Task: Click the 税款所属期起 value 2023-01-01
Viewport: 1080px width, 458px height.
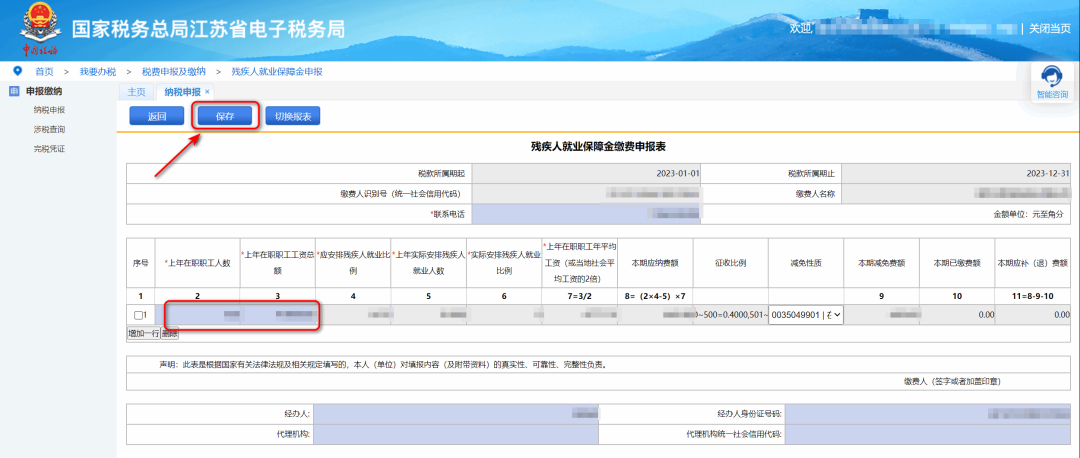Action: 678,174
